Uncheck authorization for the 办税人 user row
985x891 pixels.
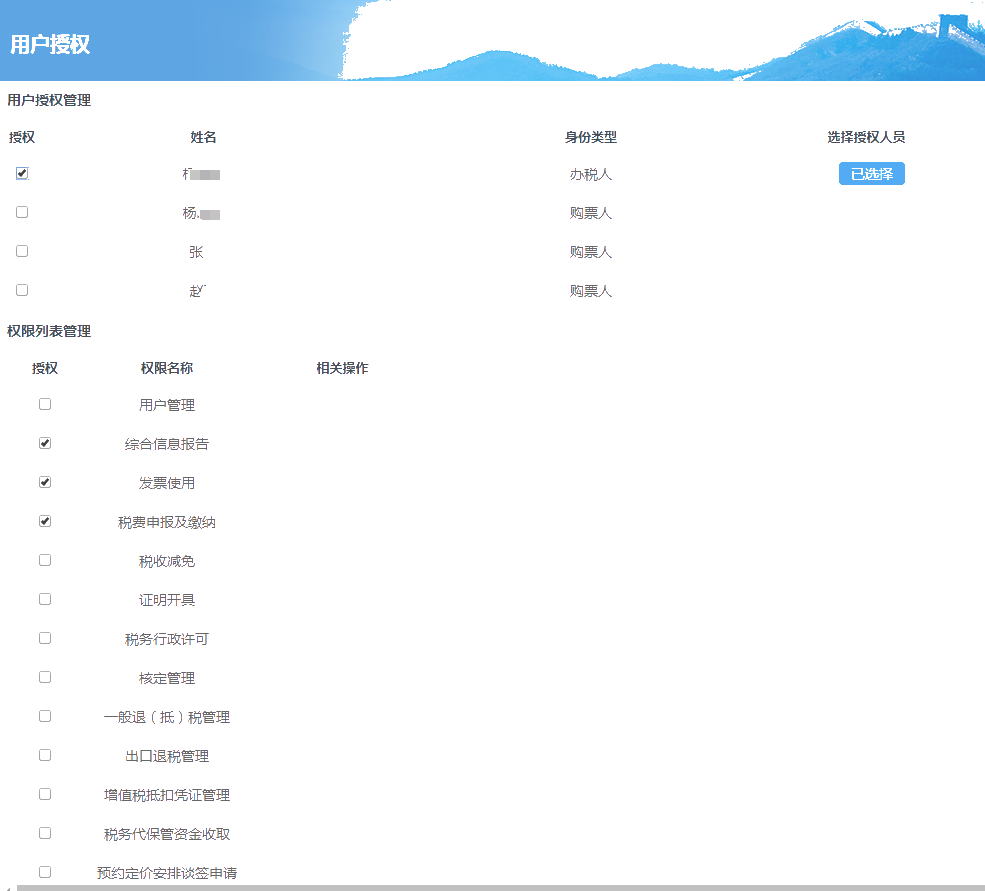[x=22, y=173]
